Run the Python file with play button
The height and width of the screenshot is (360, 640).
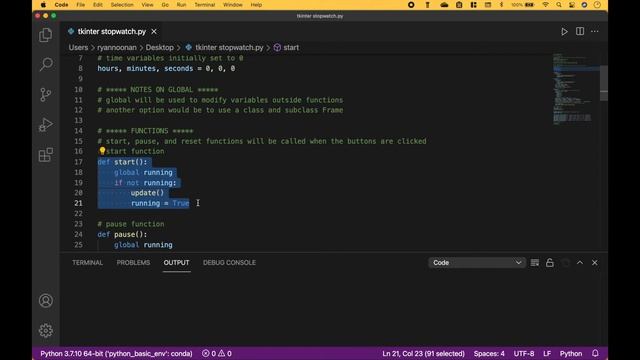[x=564, y=31]
